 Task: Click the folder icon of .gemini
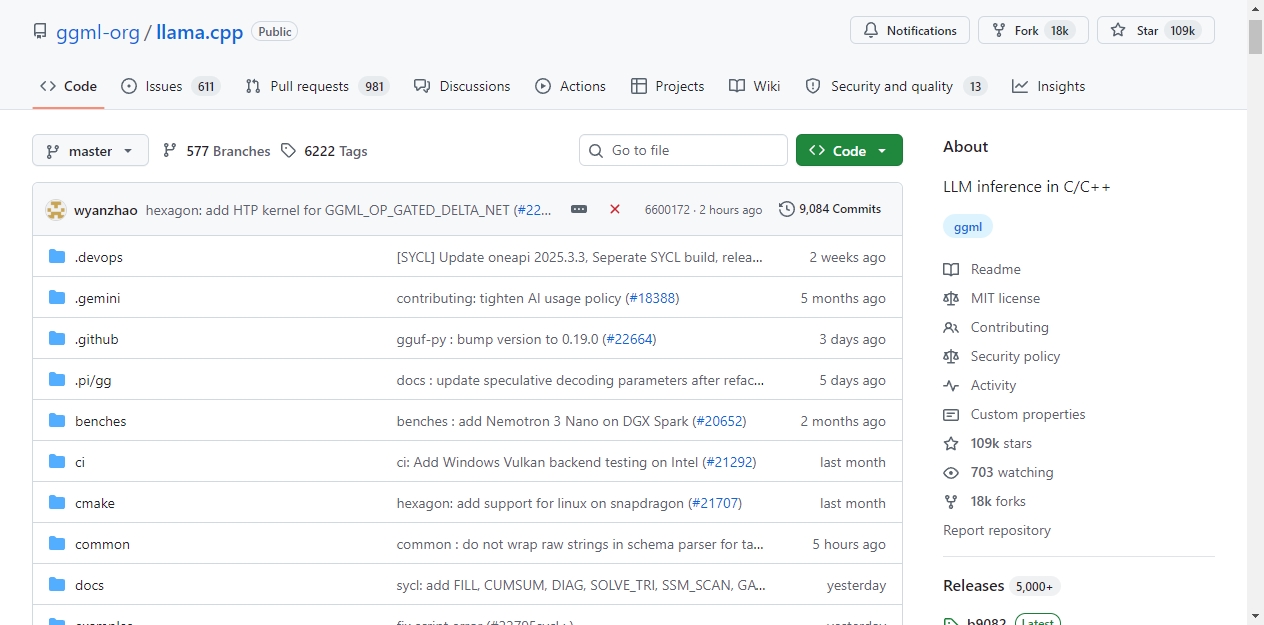tap(57, 298)
